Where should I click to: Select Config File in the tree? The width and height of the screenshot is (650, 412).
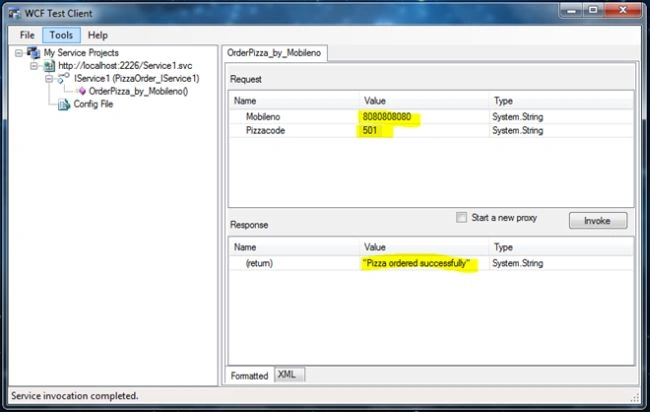click(93, 104)
